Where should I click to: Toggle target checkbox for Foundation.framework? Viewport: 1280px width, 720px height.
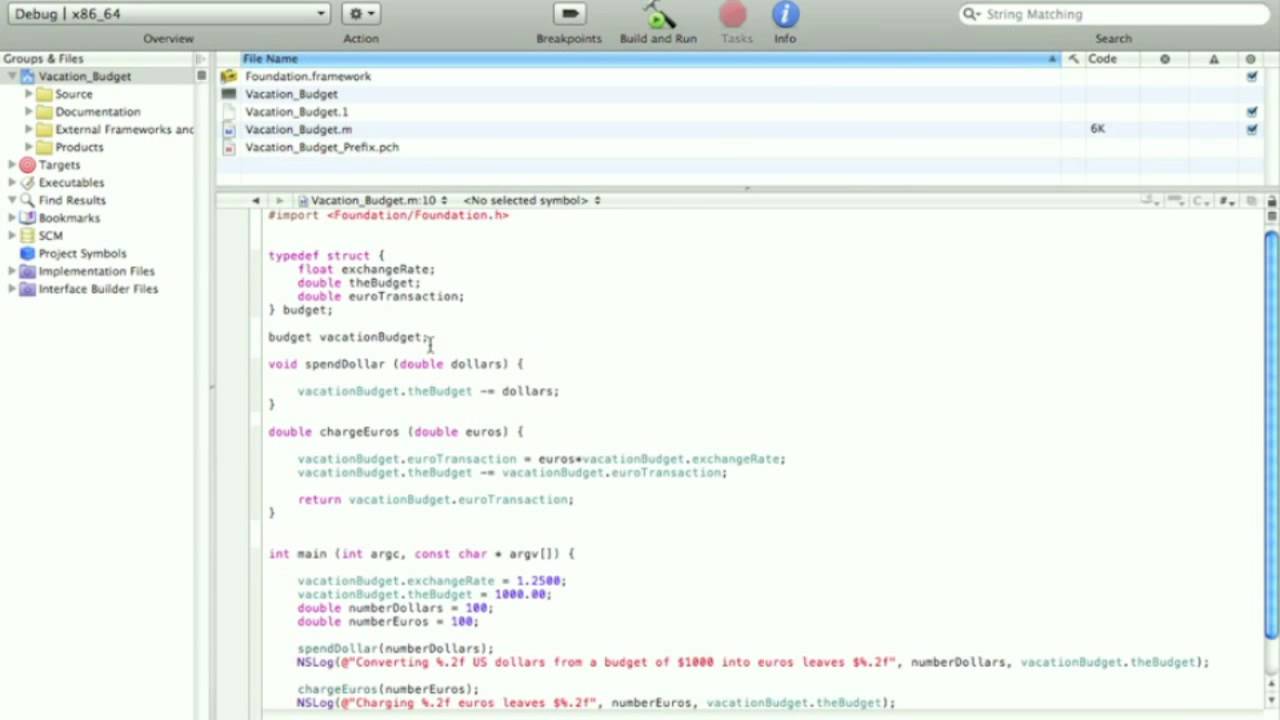tap(1251, 76)
